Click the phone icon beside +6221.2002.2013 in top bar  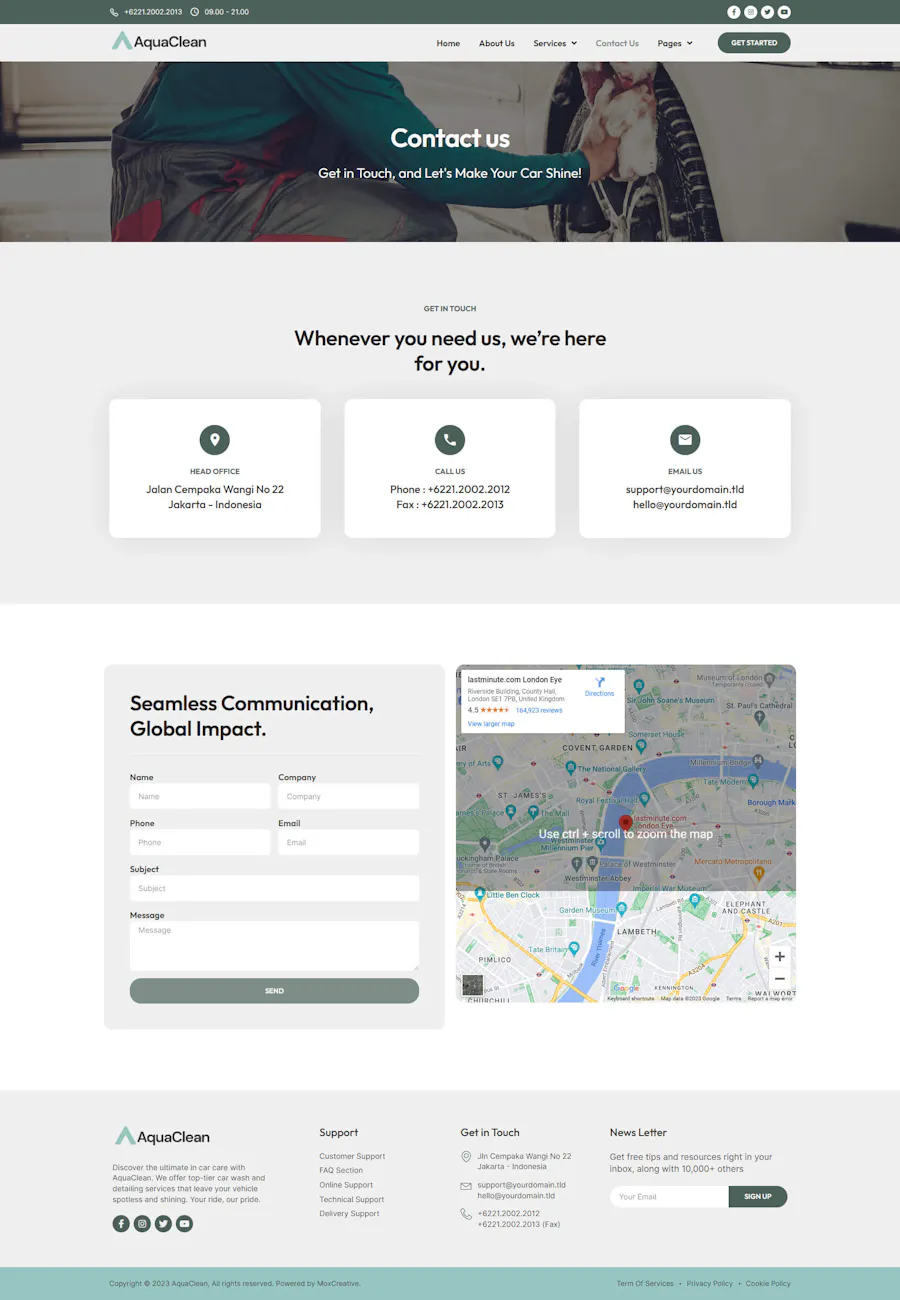[x=114, y=12]
